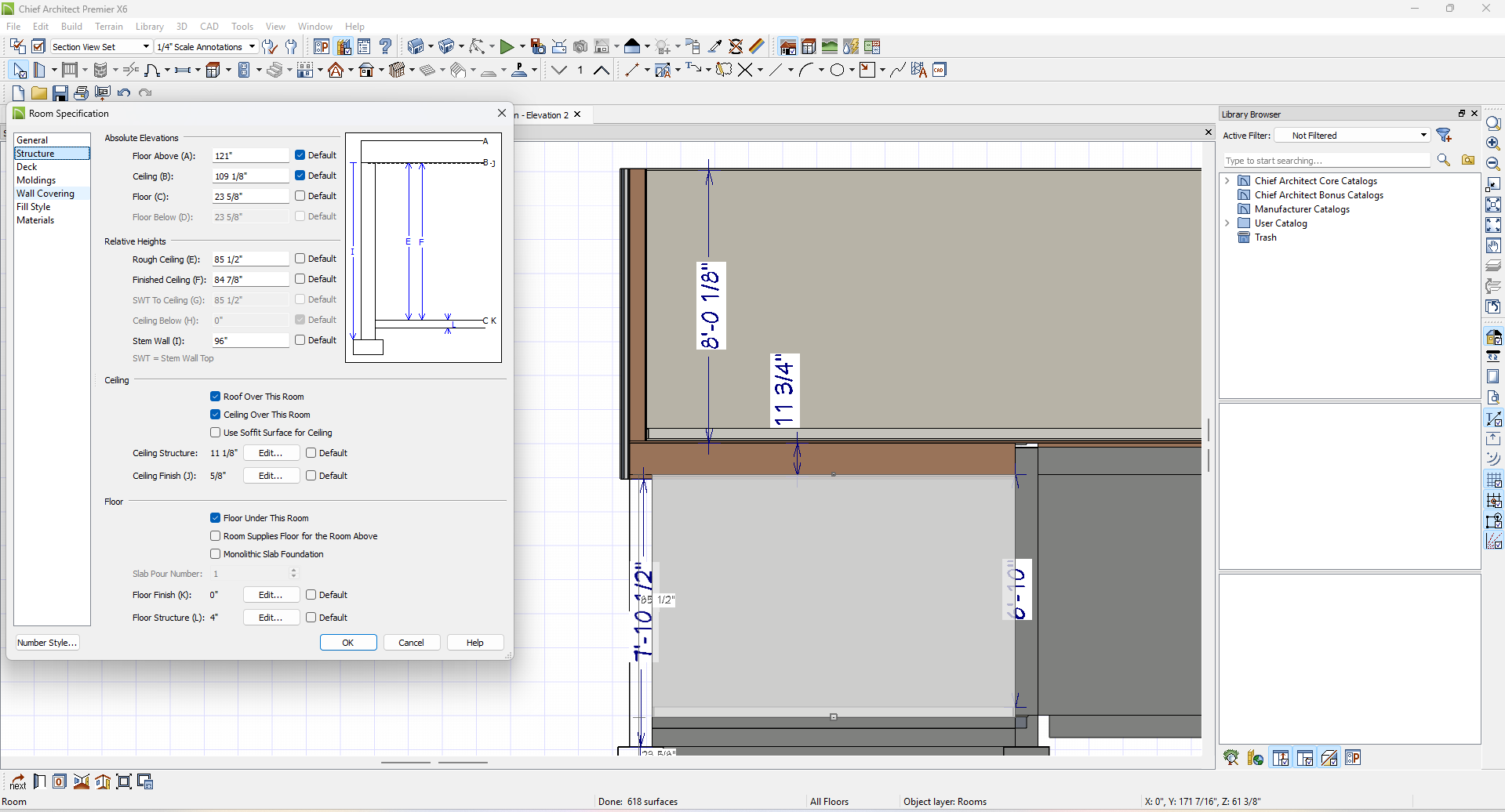1505x812 pixels.
Task: Enable Monolithic Slab Foundation checkbox
Action: click(215, 554)
